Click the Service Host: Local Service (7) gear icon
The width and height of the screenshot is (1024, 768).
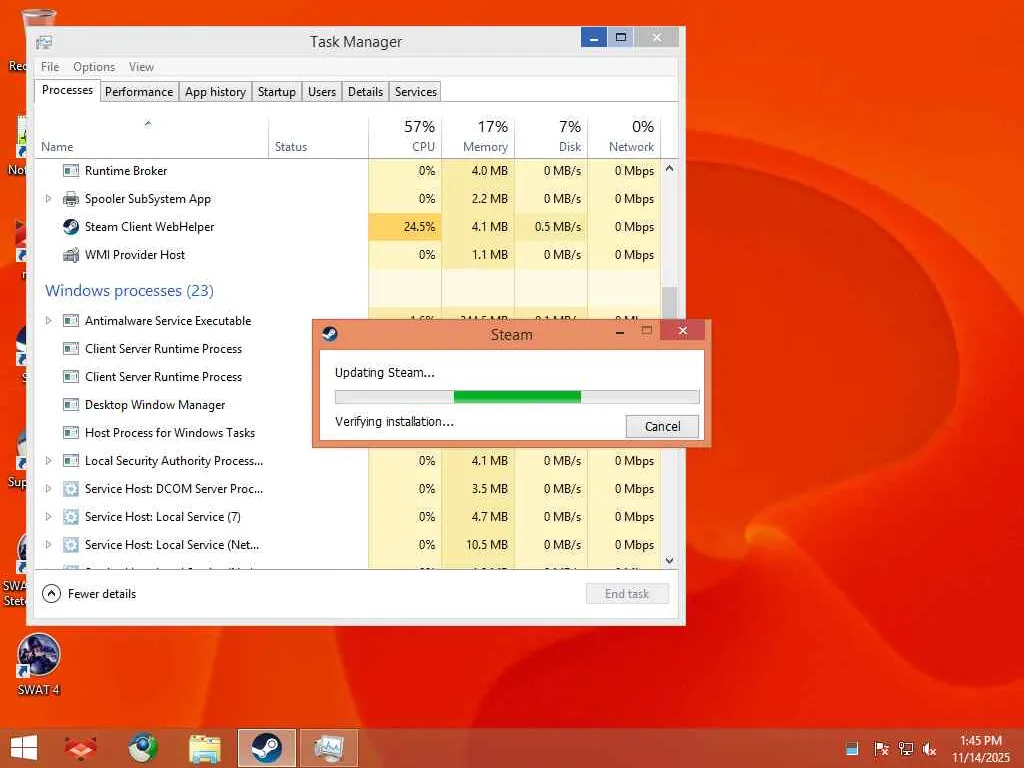(x=71, y=517)
